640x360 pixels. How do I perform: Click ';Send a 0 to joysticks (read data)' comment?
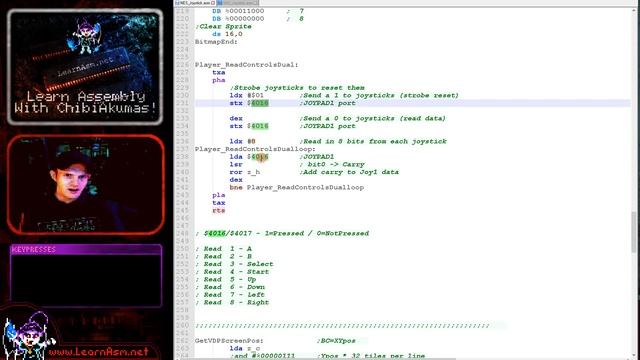372,118
